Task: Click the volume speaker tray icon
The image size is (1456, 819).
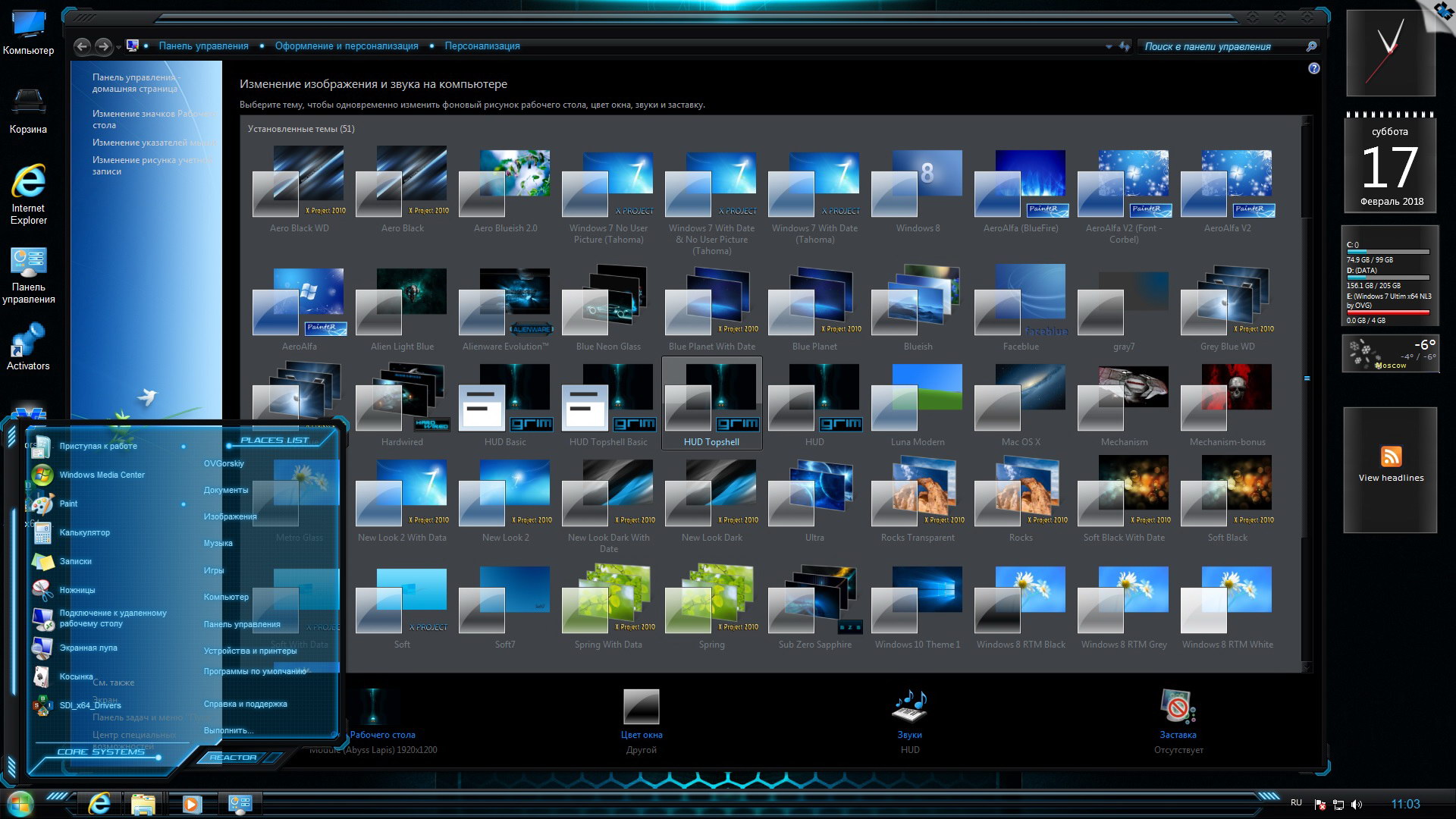Action: (1357, 804)
